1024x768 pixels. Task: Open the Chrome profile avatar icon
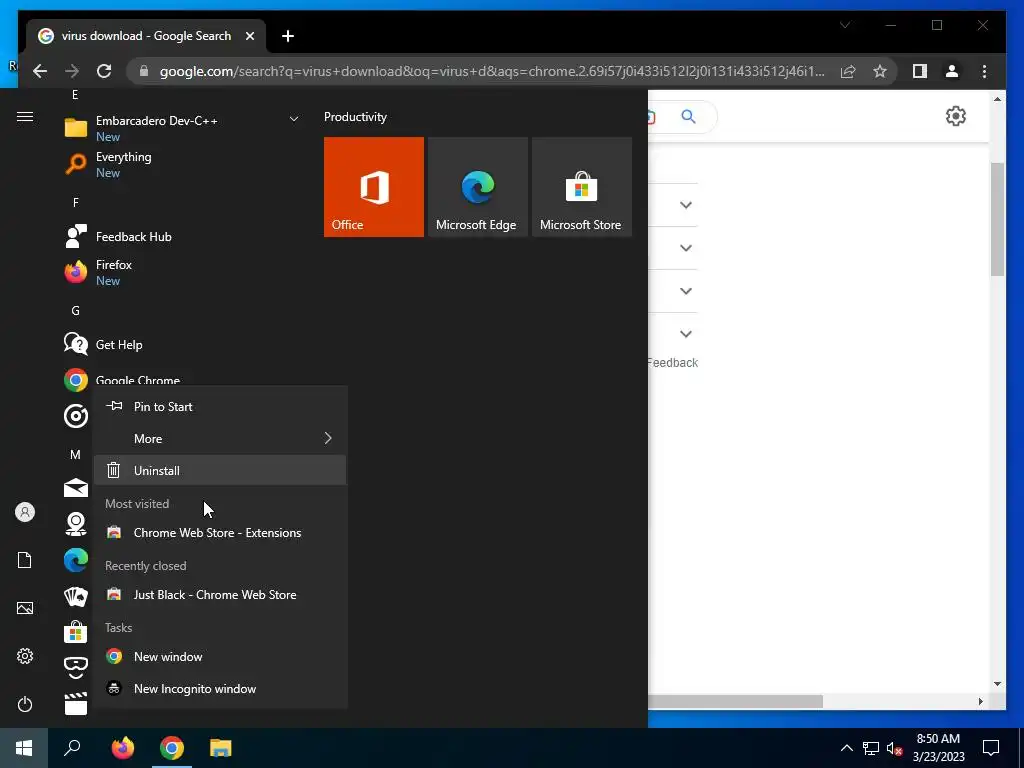click(952, 71)
